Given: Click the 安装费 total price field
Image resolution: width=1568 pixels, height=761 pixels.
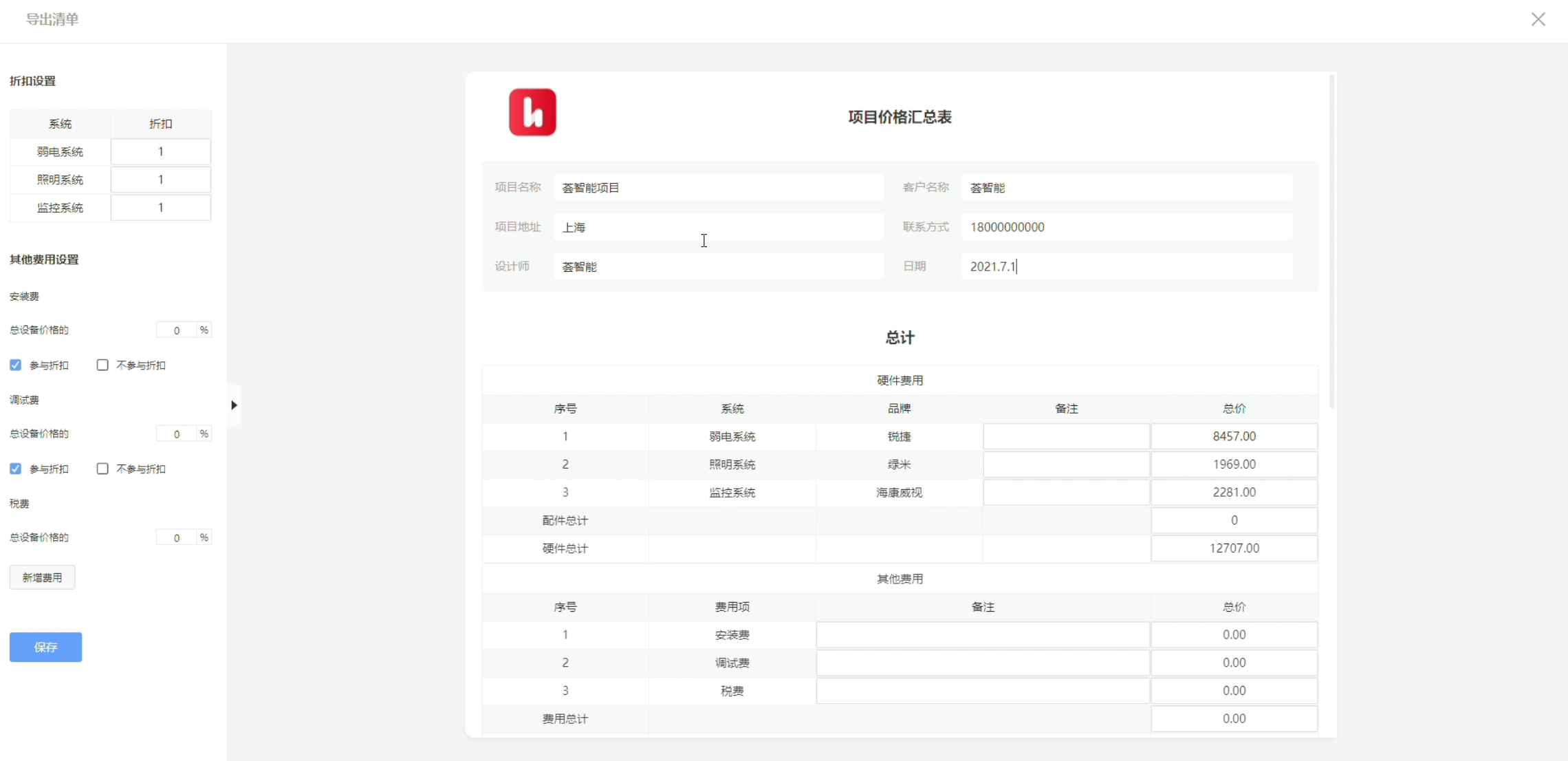Looking at the screenshot, I should point(1234,635).
